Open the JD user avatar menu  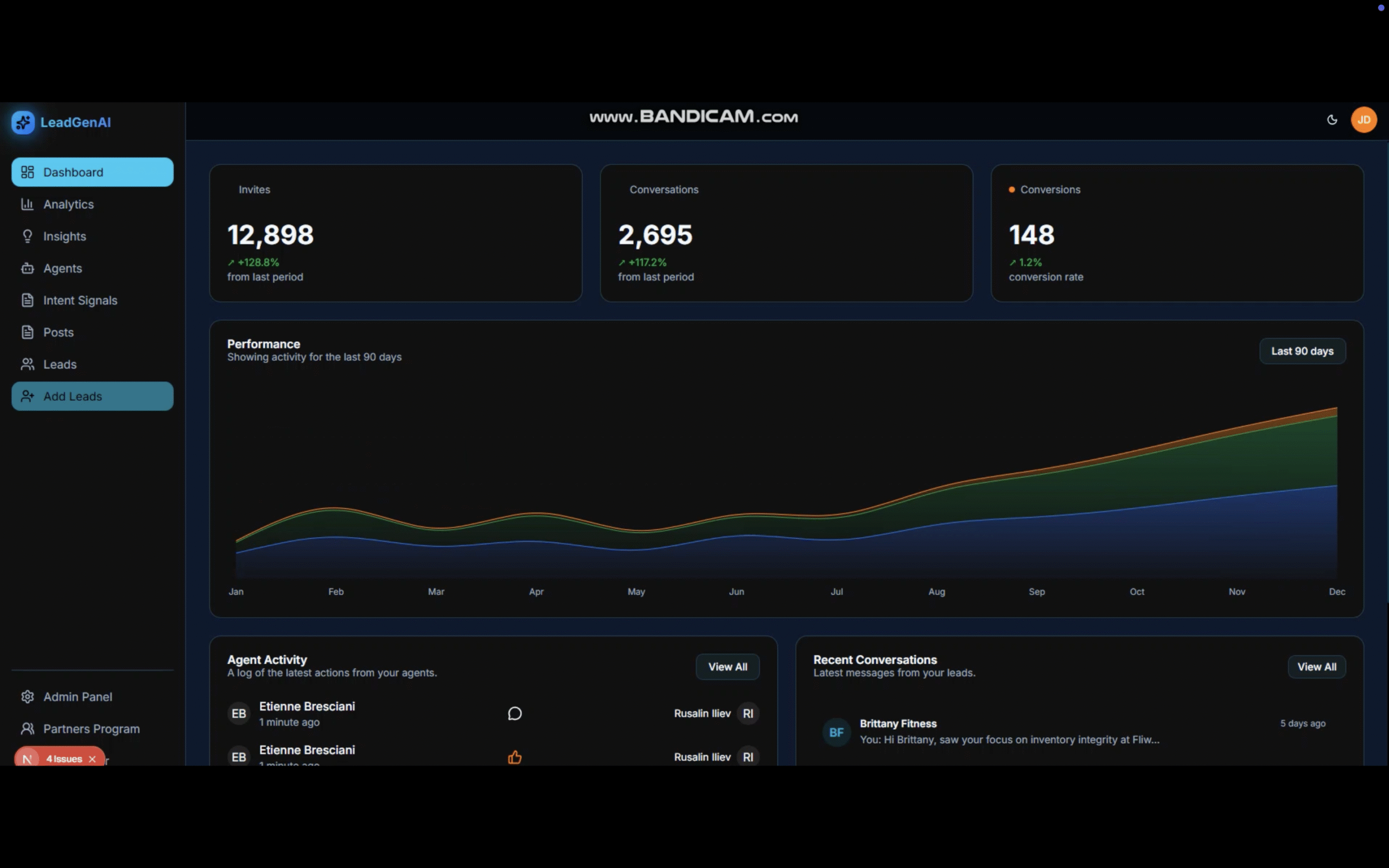tap(1363, 120)
